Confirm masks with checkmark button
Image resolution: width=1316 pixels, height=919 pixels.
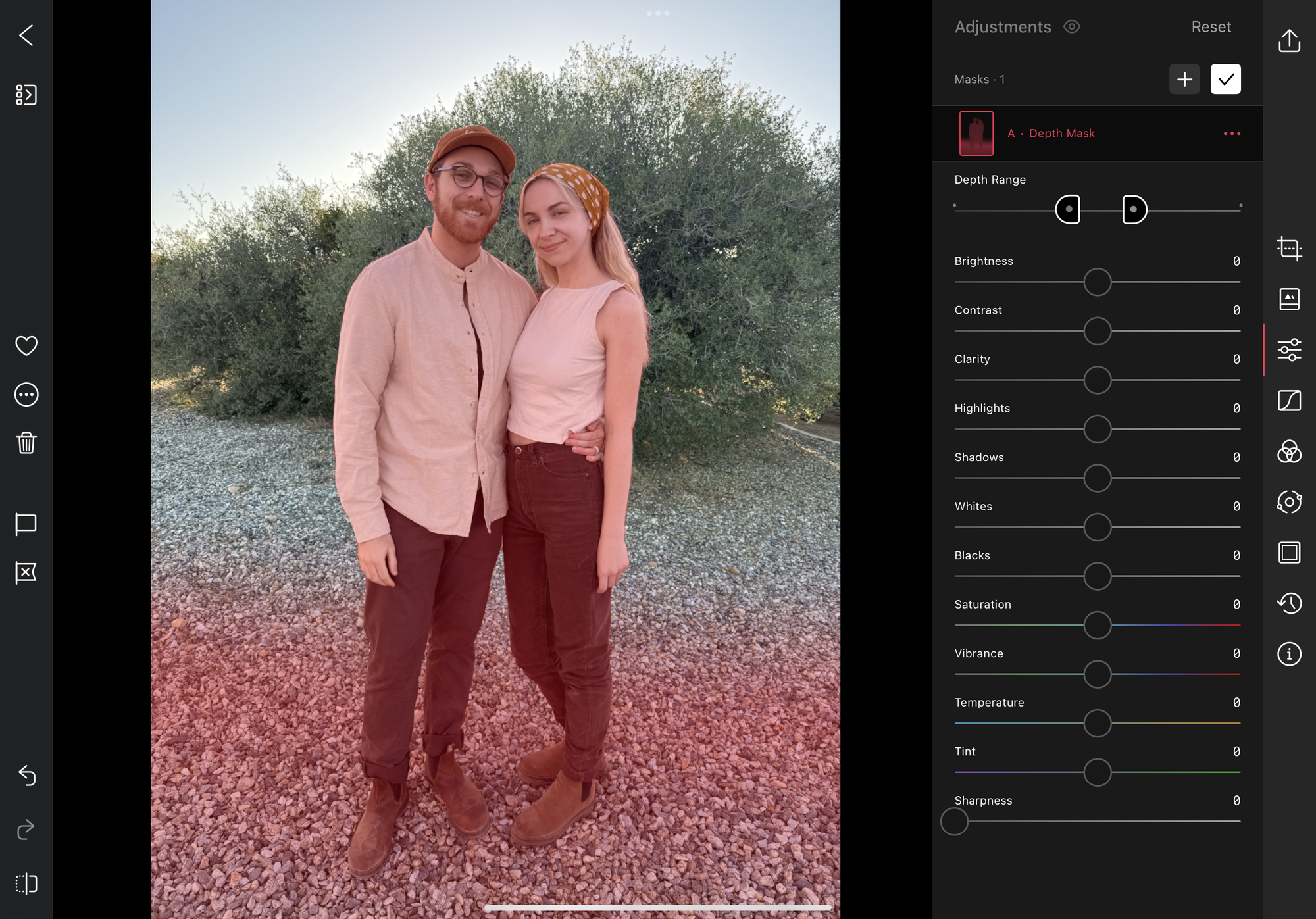[1225, 79]
